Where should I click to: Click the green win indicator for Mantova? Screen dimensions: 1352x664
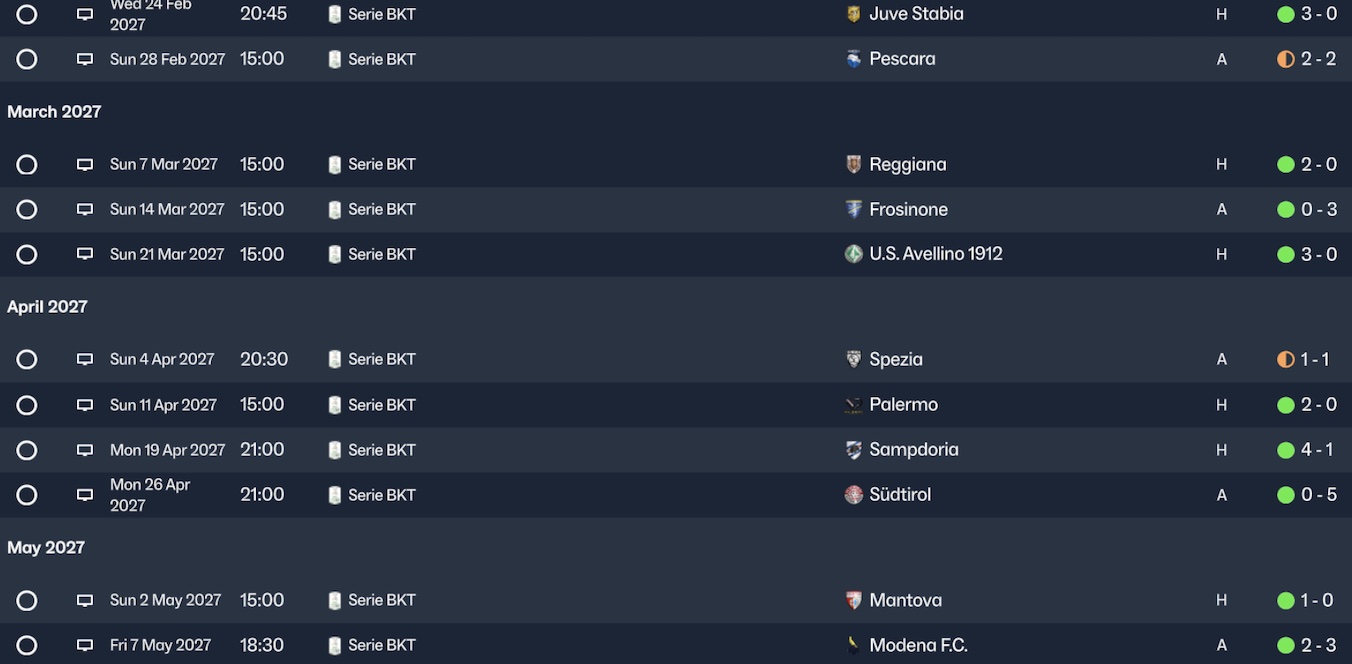[x=1286, y=600]
